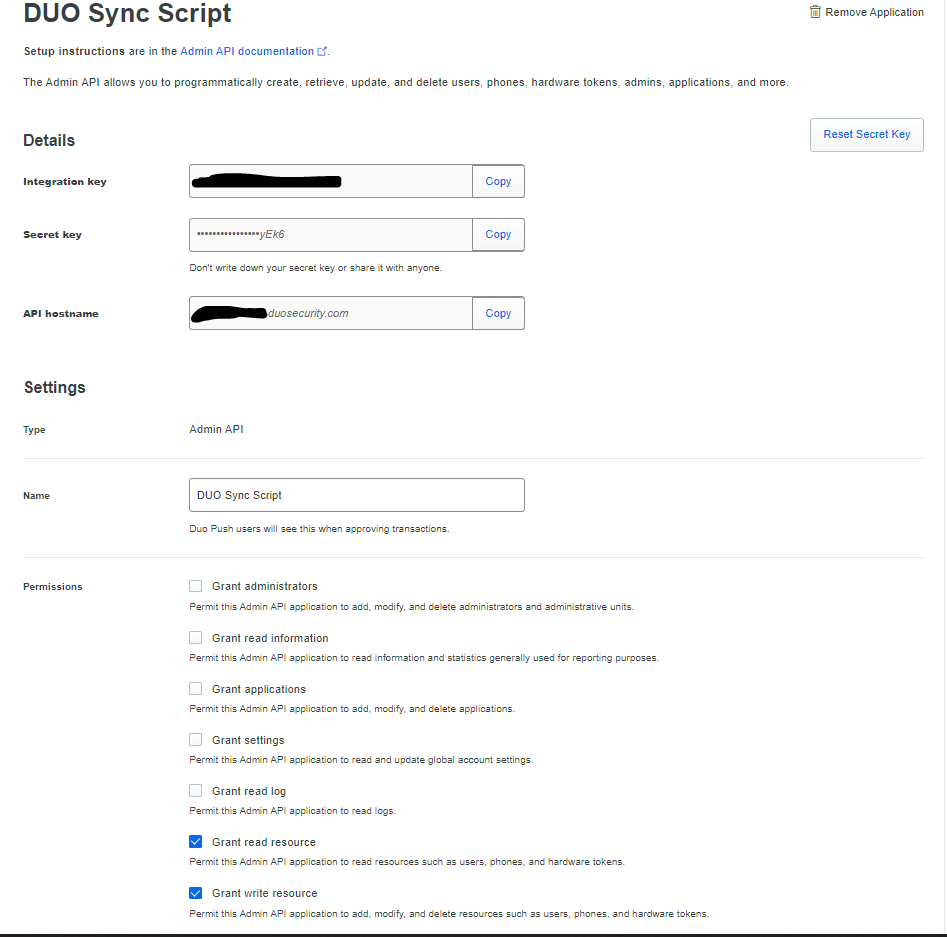Enable Grant read log checkbox

196,790
